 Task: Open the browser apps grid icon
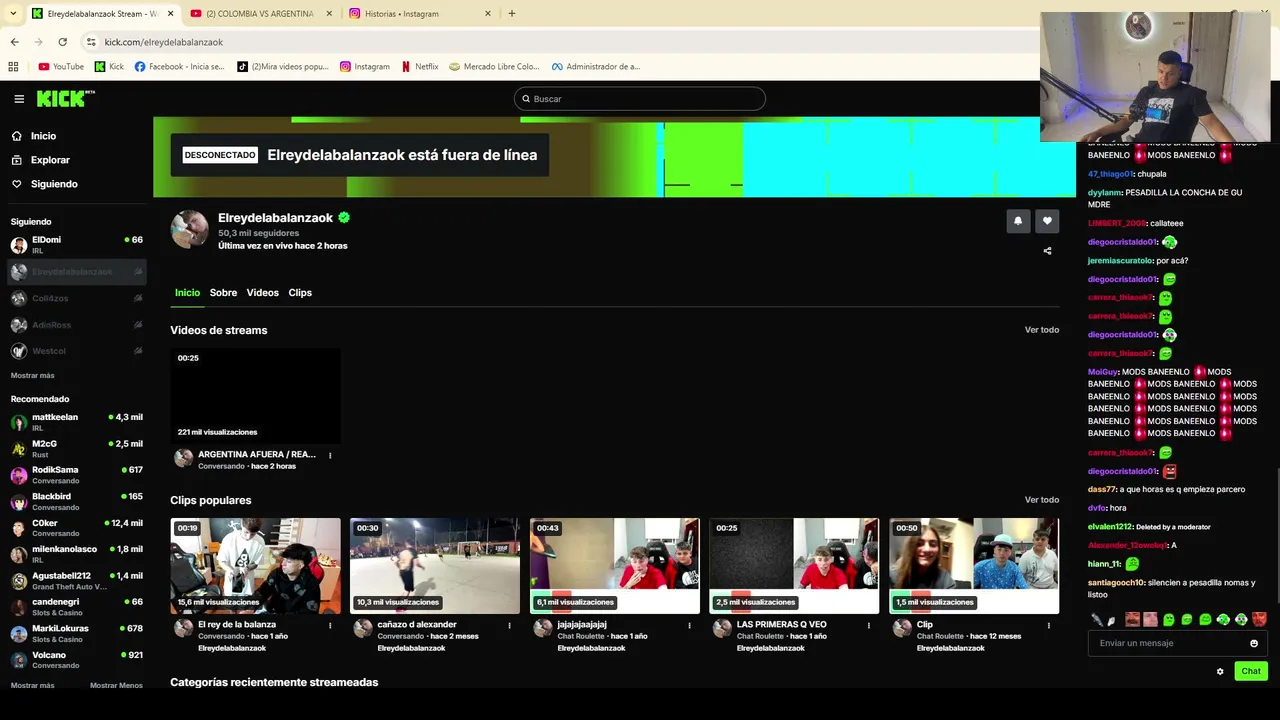pyautogui.click(x=13, y=67)
